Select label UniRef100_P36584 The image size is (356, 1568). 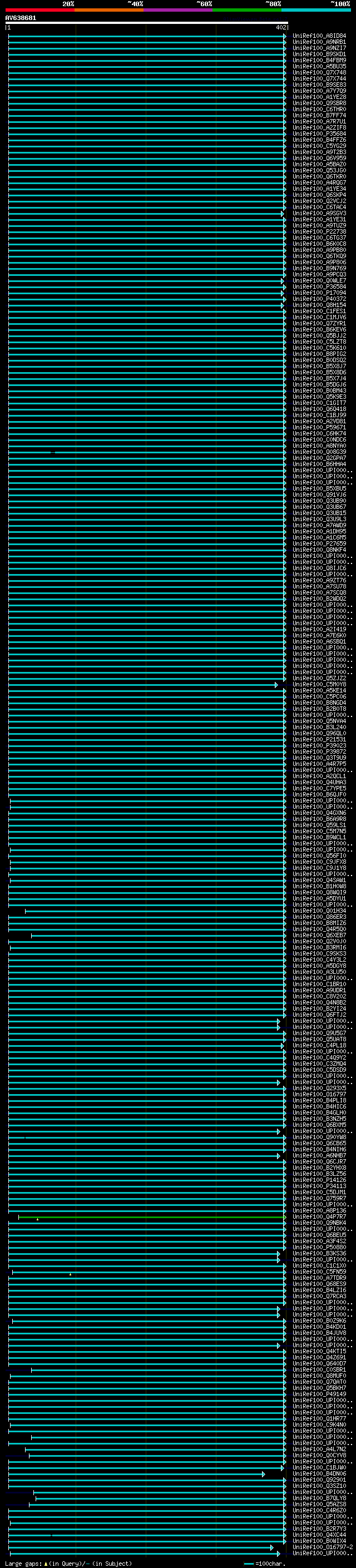pos(319,288)
